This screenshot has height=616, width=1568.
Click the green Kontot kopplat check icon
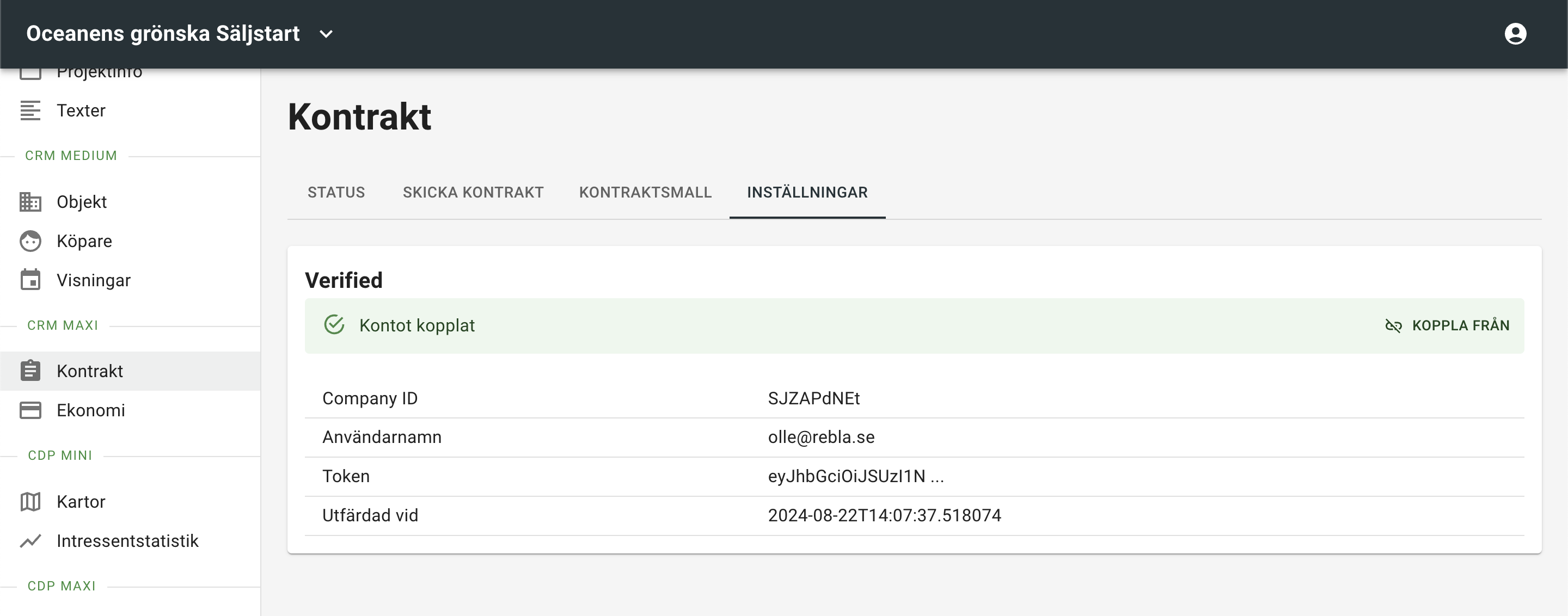click(x=334, y=325)
